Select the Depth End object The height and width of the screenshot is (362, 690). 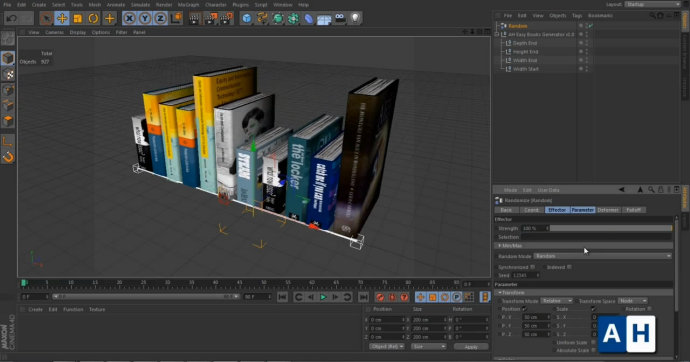click(525, 43)
